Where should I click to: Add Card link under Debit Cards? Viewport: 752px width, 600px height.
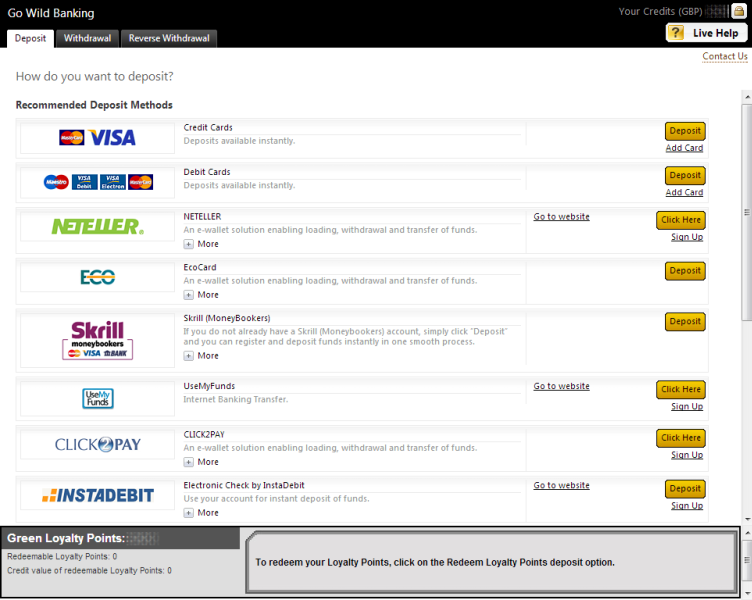(684, 192)
